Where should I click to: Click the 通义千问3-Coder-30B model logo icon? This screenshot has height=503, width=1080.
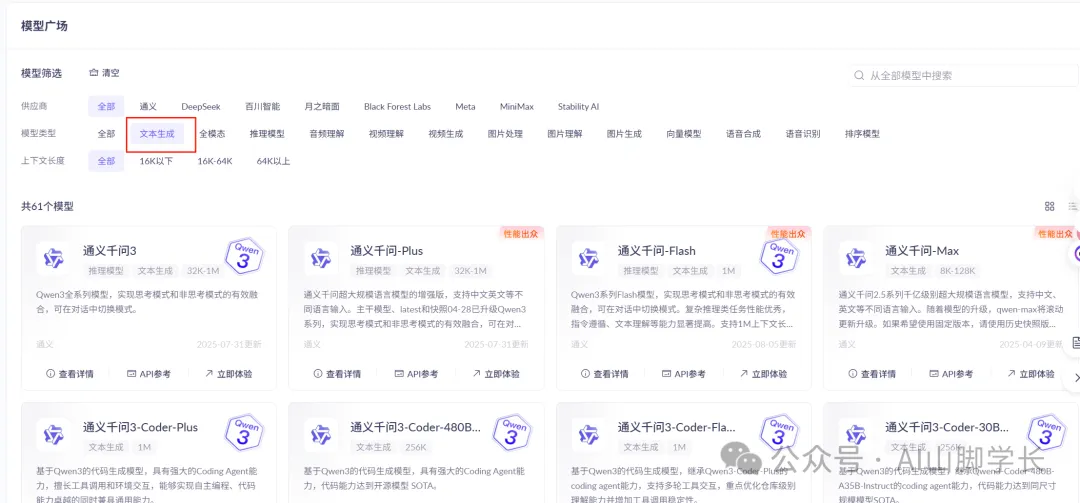point(855,434)
